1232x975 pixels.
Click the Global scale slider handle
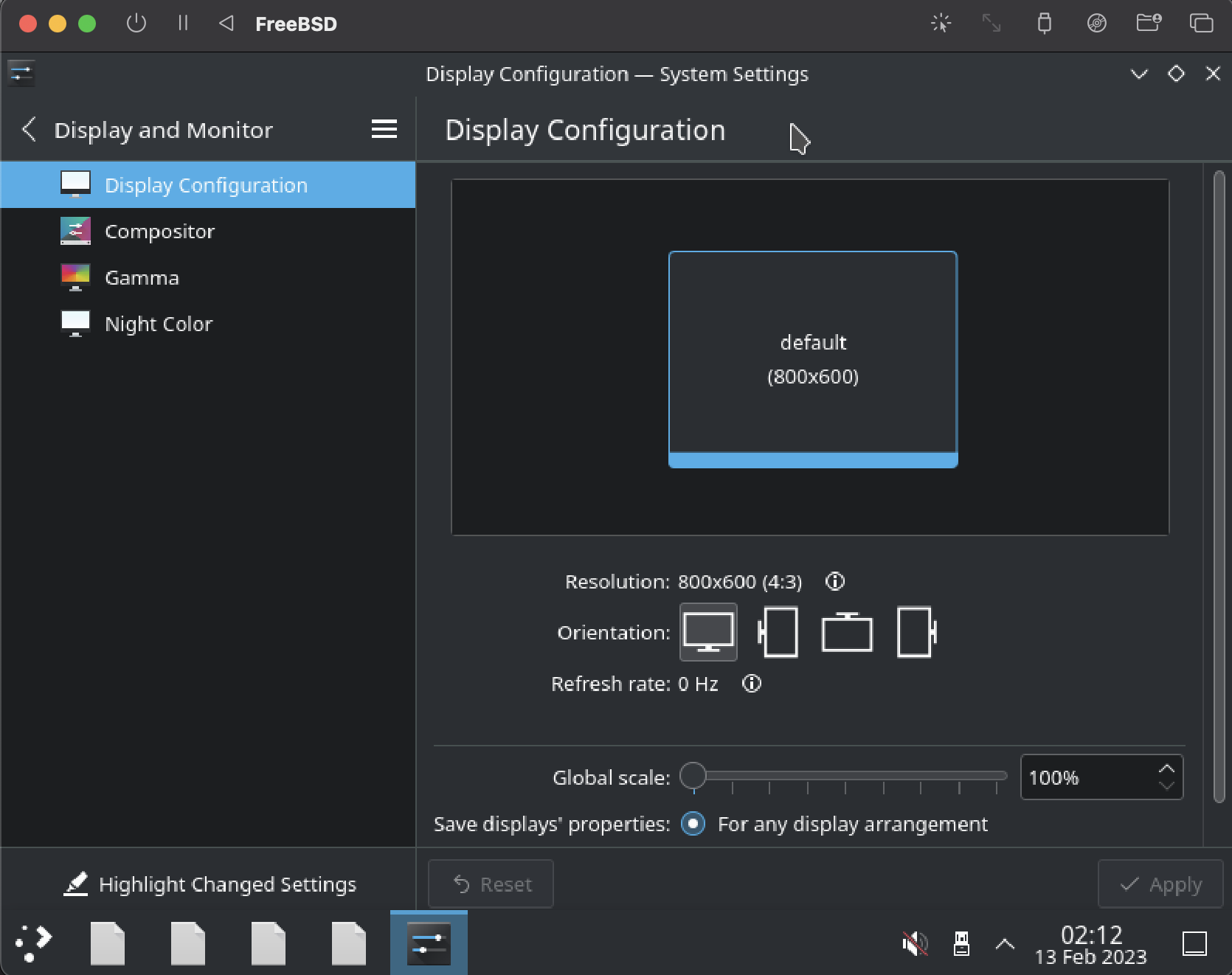693,776
